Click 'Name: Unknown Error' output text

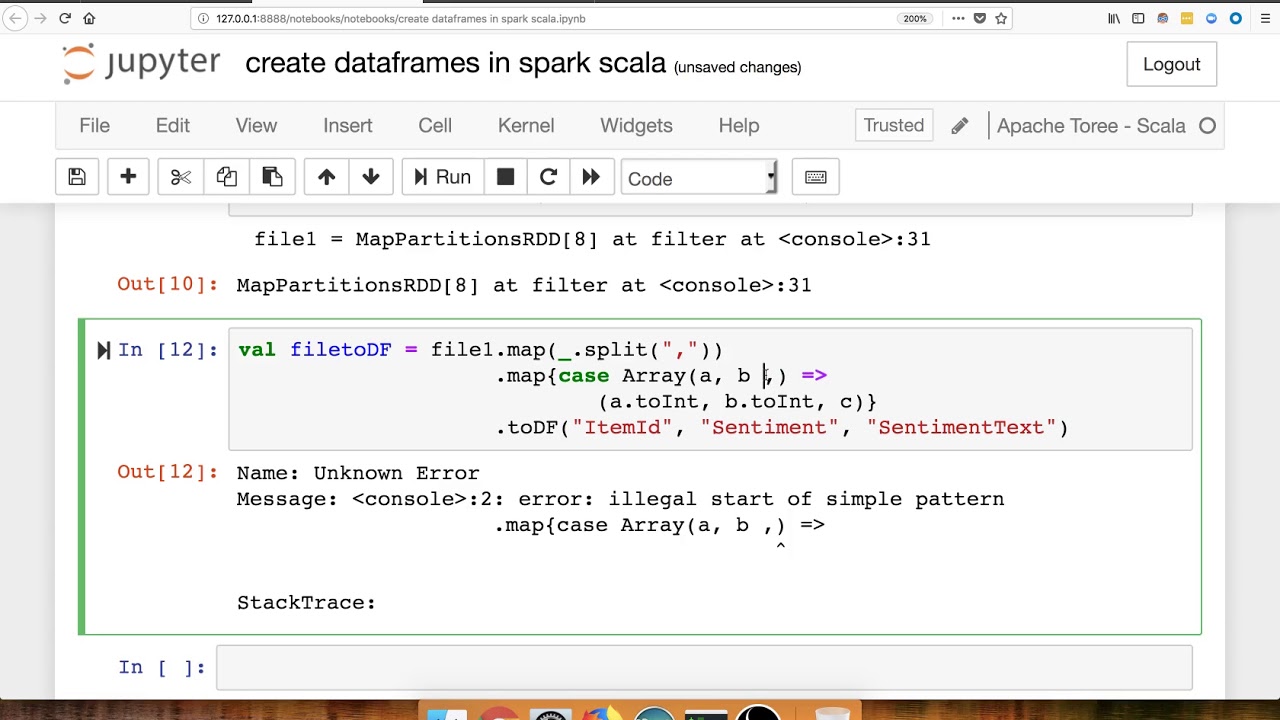(x=358, y=473)
